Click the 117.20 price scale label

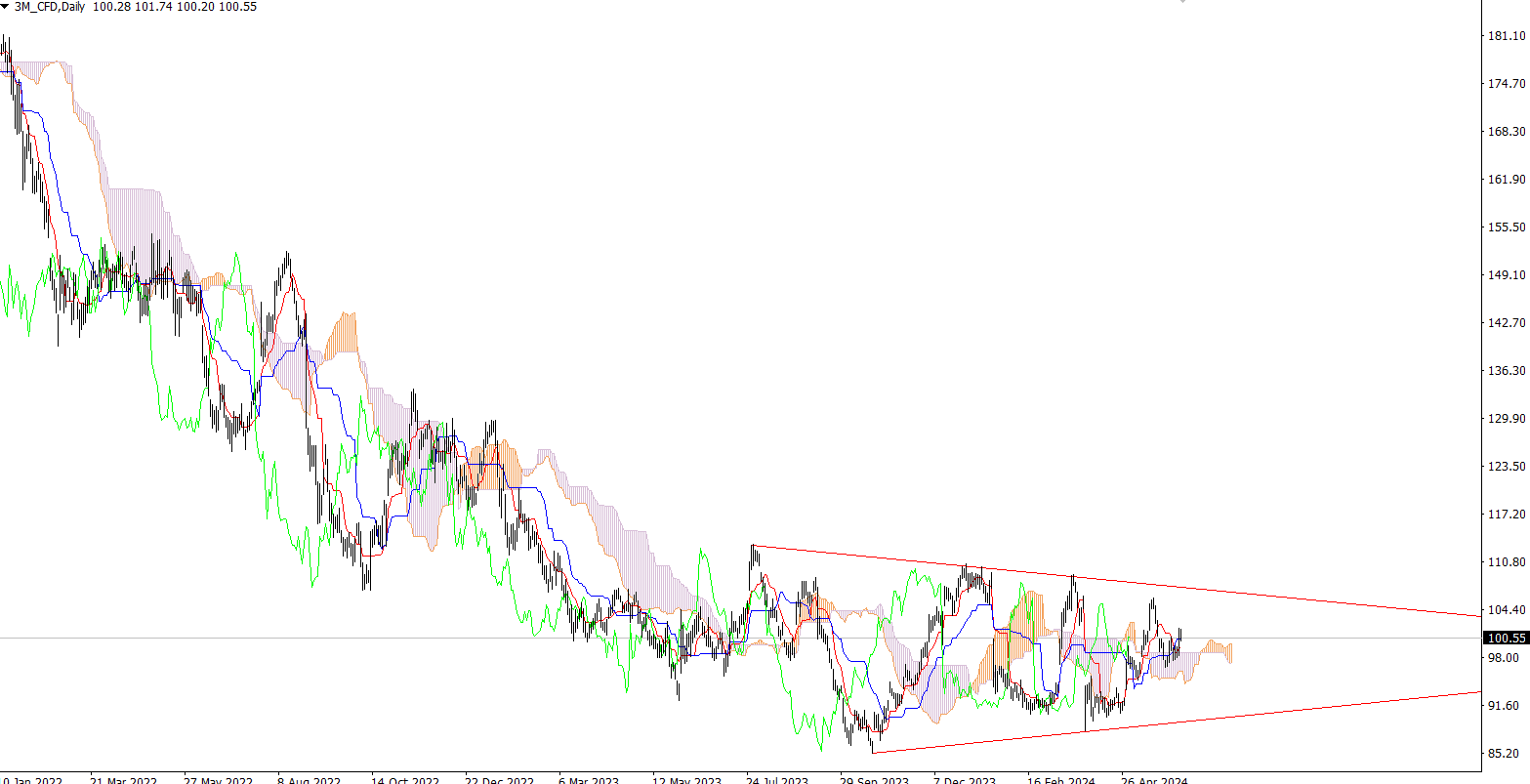[x=1505, y=515]
